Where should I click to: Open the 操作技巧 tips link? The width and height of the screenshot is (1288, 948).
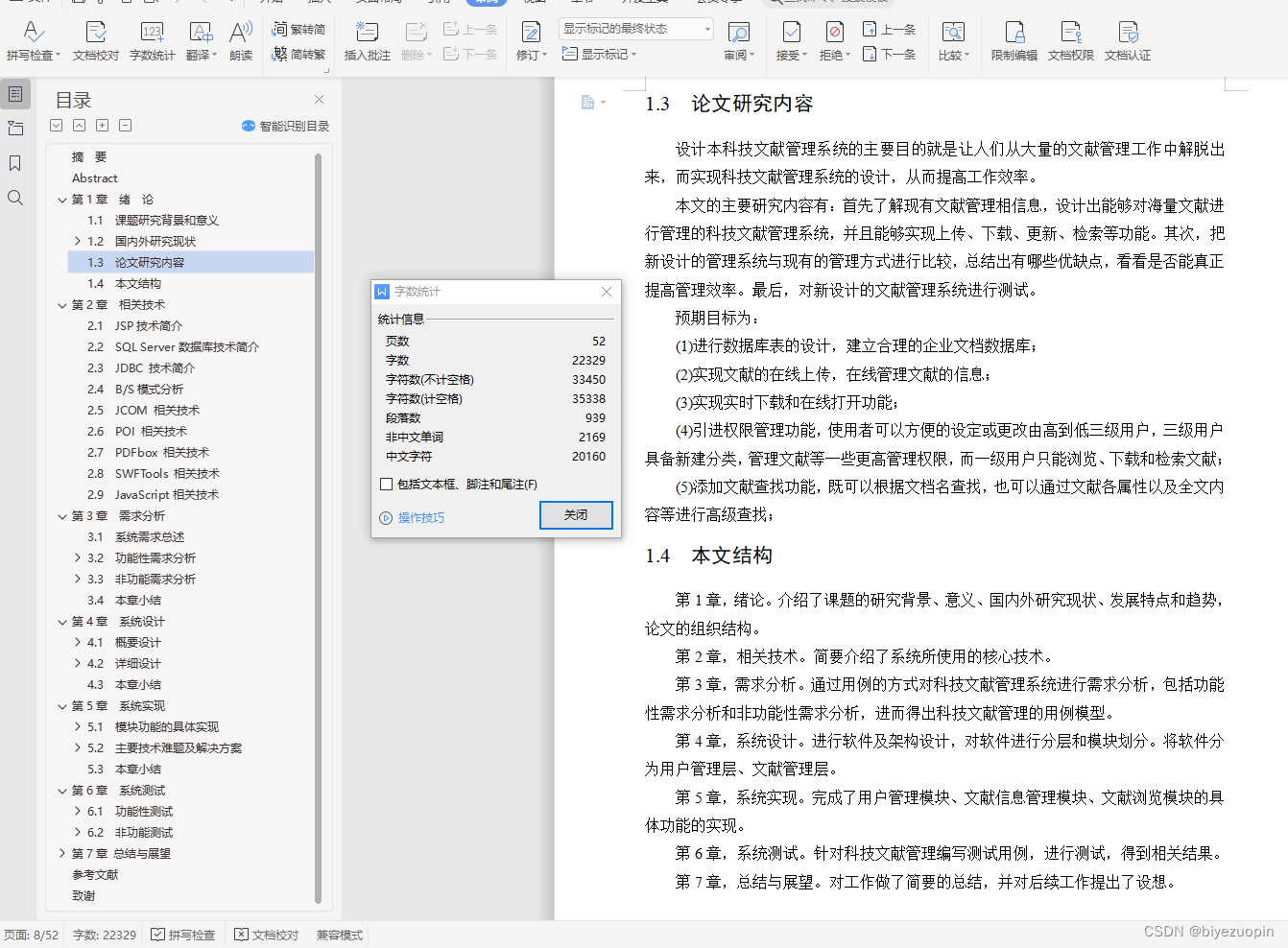(412, 518)
